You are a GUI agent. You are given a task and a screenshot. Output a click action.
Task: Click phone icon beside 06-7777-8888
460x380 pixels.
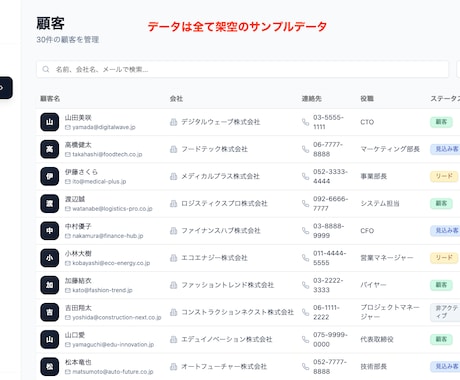point(305,149)
